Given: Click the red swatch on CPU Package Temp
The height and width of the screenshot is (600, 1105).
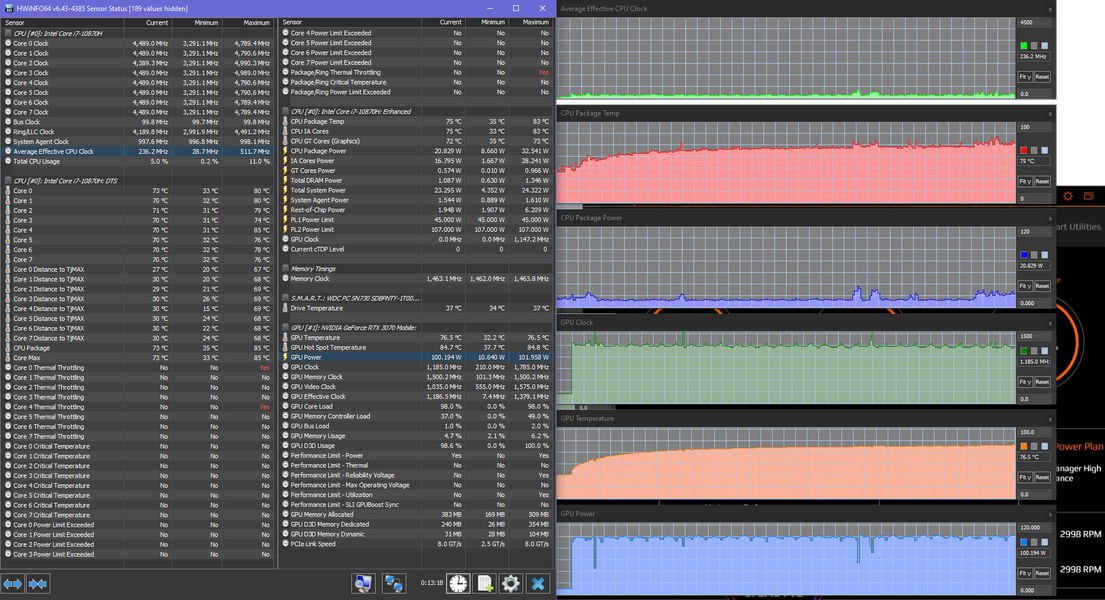Looking at the screenshot, I should click(1024, 150).
